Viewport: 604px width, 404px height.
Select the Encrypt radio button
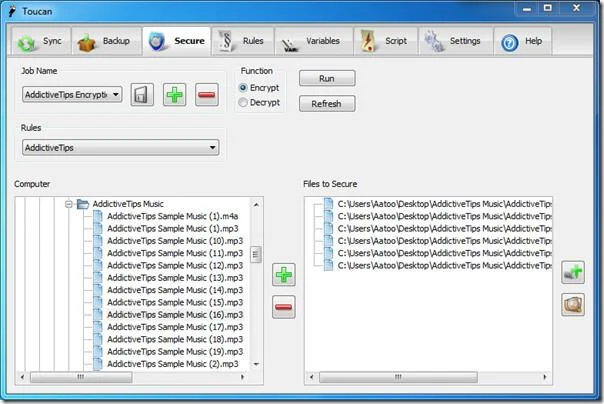pyautogui.click(x=243, y=88)
